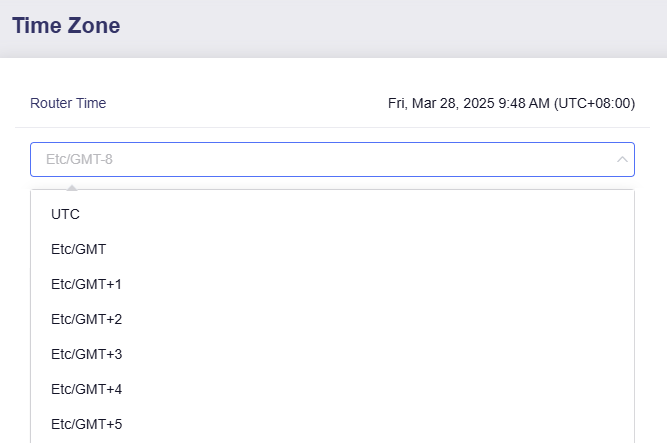The width and height of the screenshot is (667, 443).
Task: Select Etc/GMT+4 from the options
Action: click(85, 389)
